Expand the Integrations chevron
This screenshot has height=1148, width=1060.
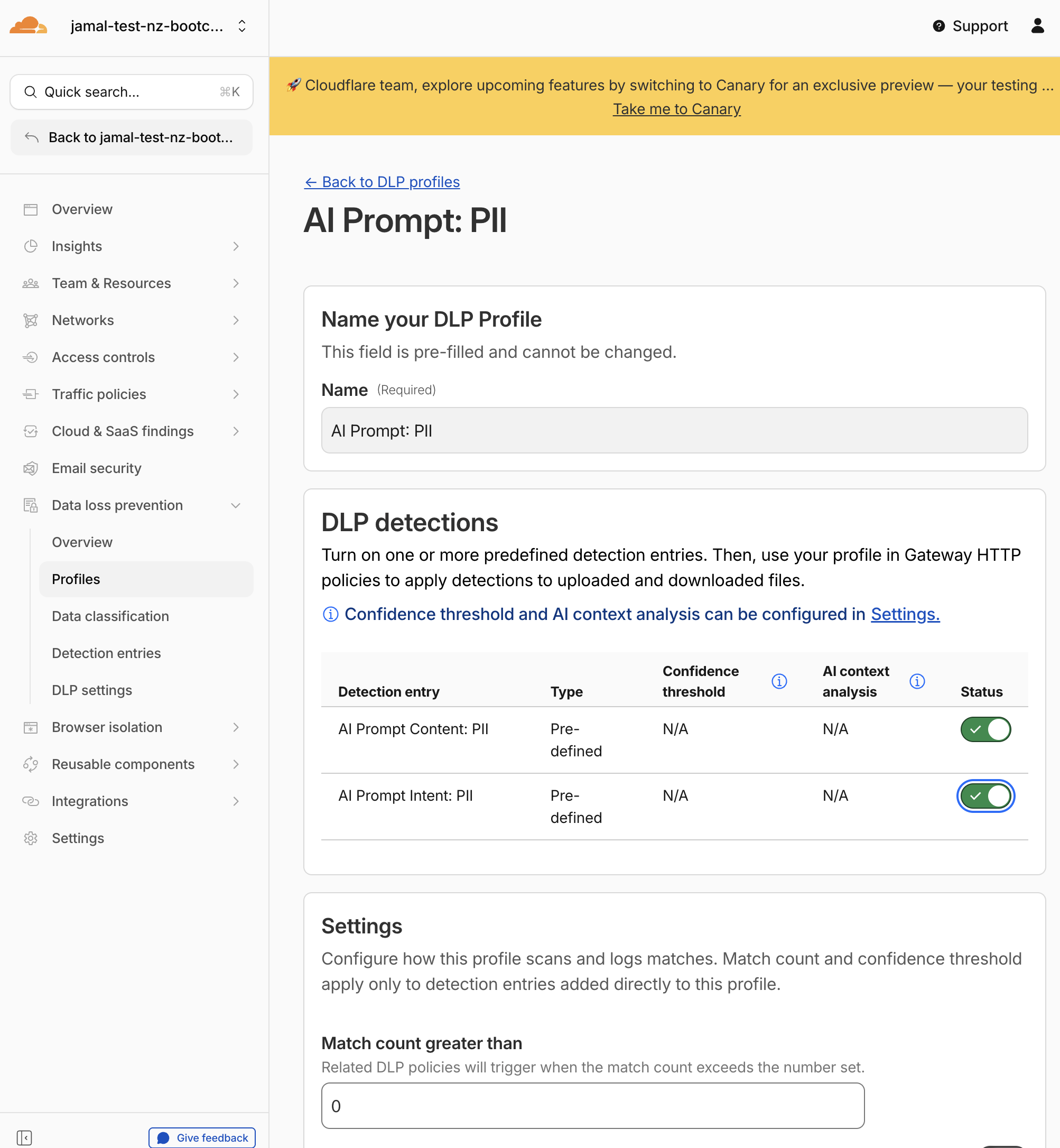pos(236,801)
